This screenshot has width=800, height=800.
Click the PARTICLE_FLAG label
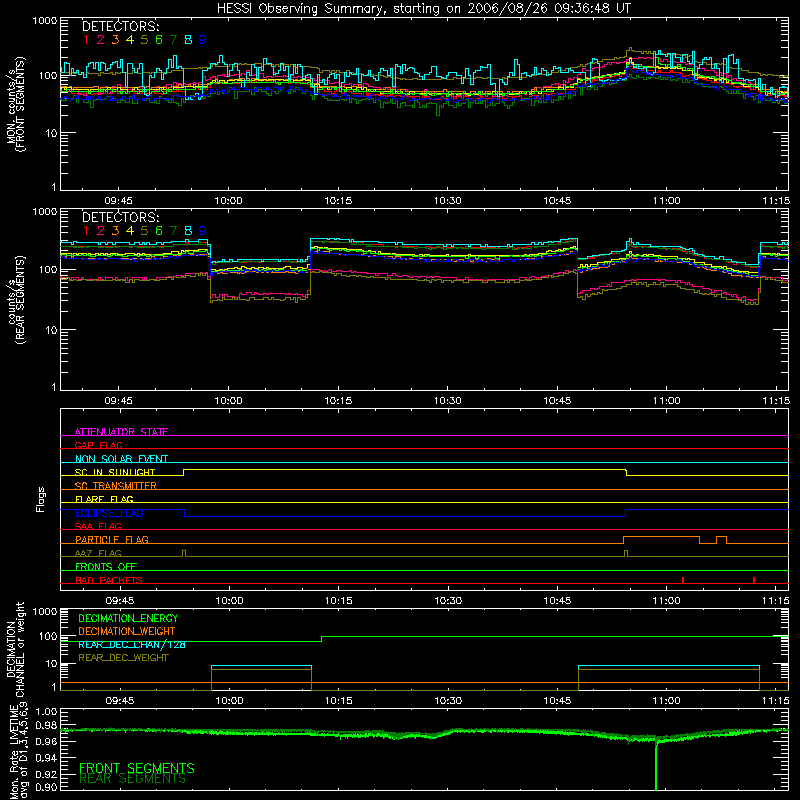click(x=112, y=539)
